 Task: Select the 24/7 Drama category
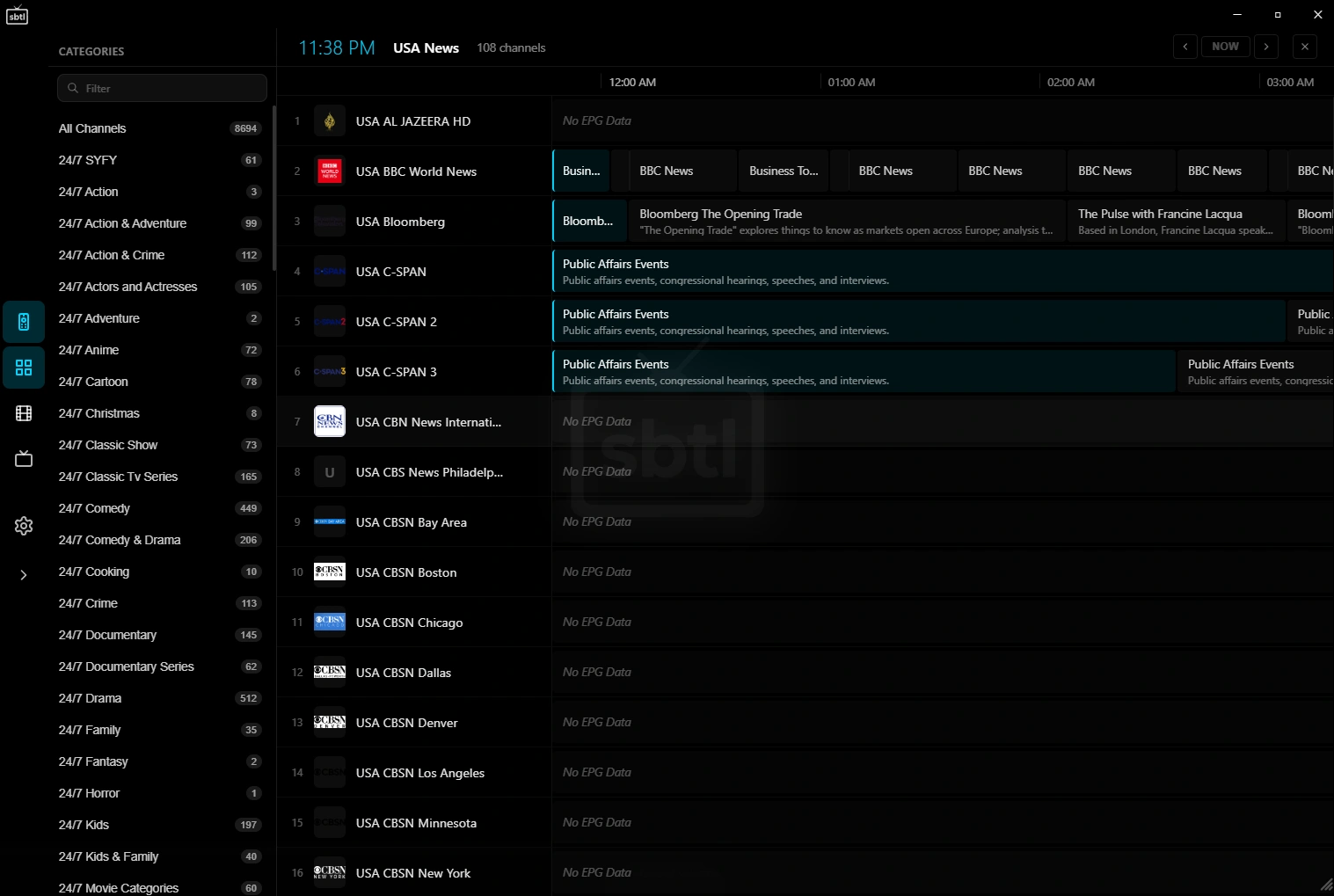(x=160, y=698)
